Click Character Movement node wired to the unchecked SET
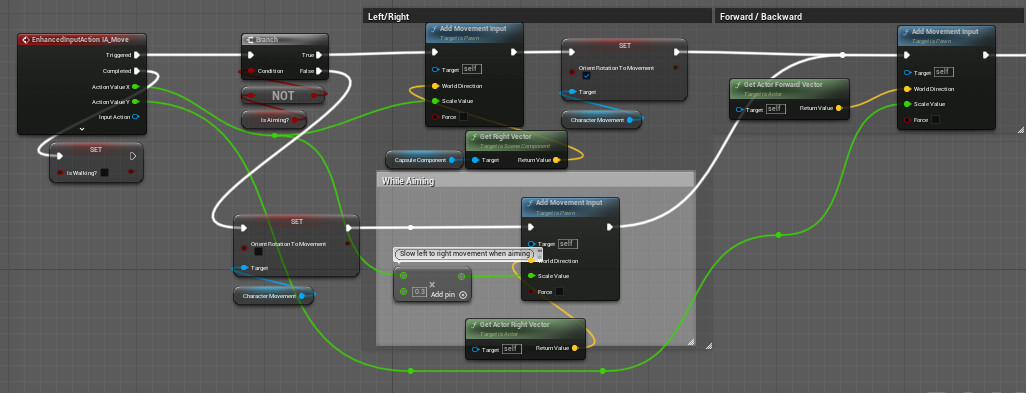The height and width of the screenshot is (393, 1026). (274, 296)
